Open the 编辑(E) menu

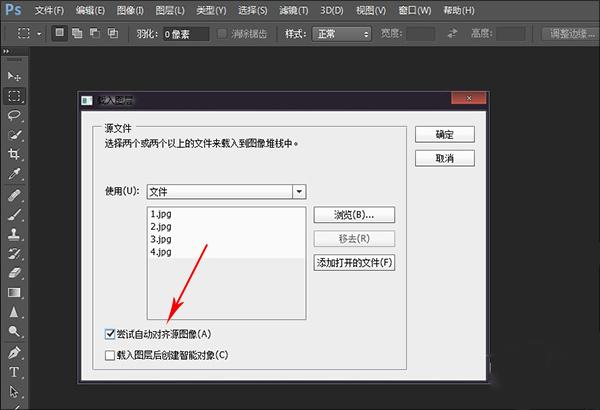(x=90, y=10)
